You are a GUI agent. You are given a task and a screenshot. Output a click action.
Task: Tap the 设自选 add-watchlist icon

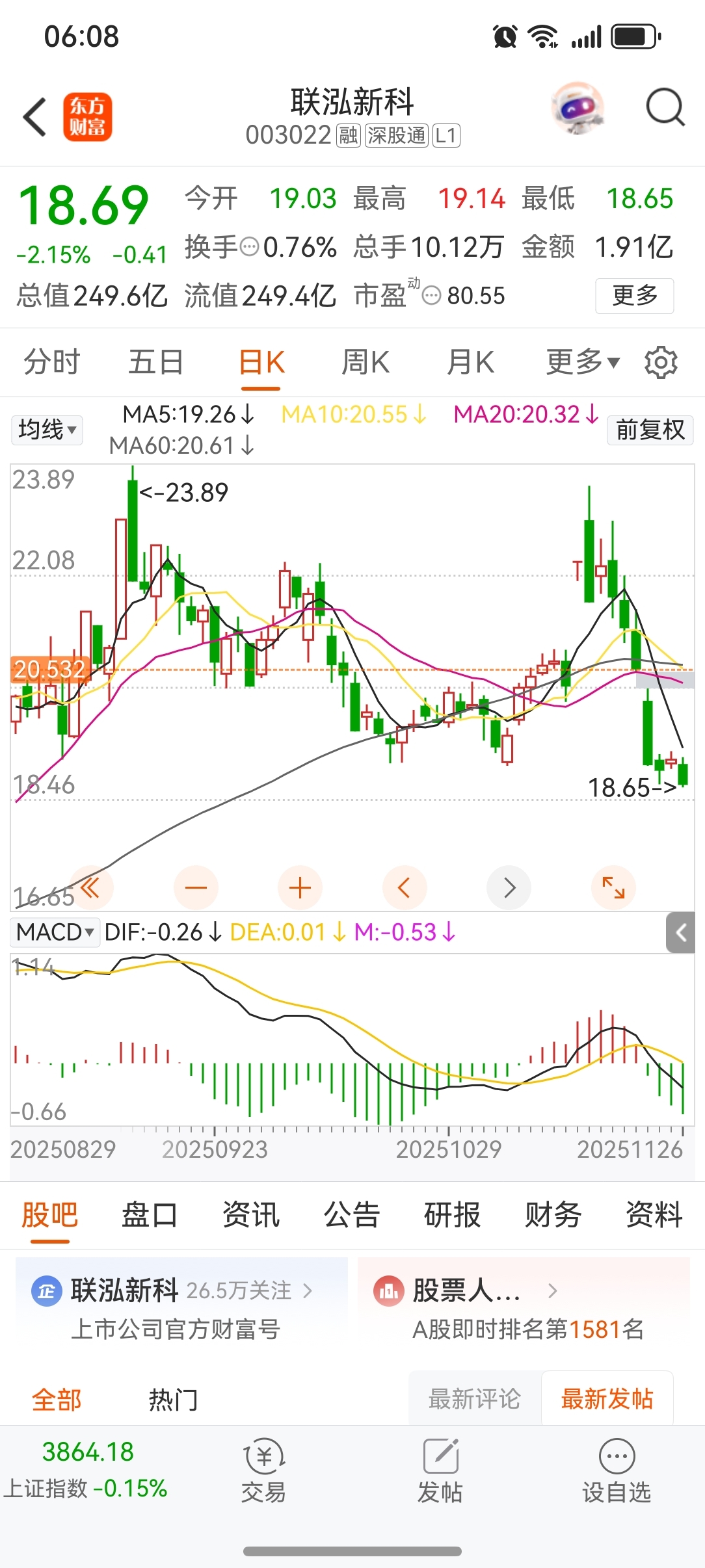tap(617, 1456)
